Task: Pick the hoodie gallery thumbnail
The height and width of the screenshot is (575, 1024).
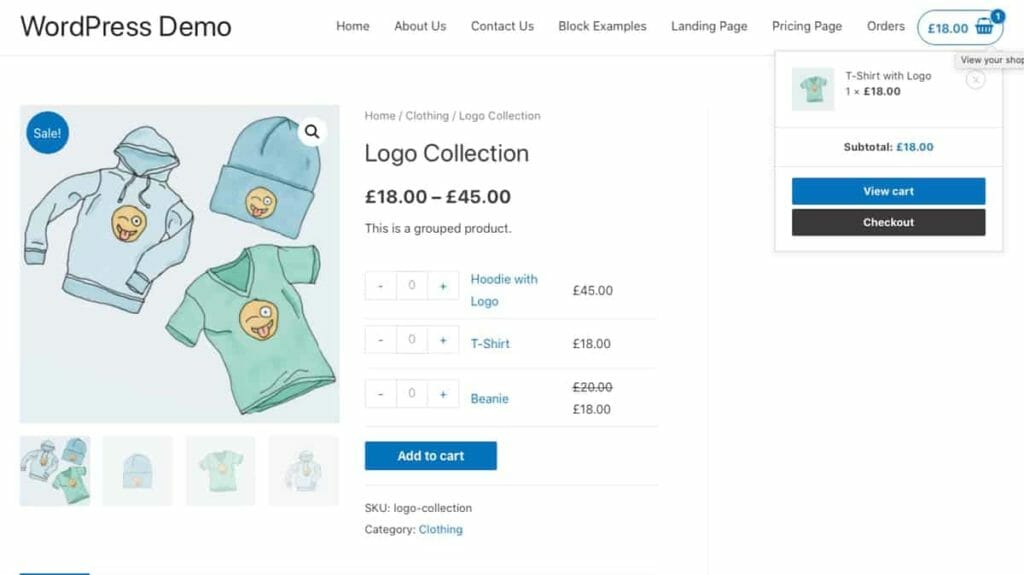Action: (x=303, y=470)
